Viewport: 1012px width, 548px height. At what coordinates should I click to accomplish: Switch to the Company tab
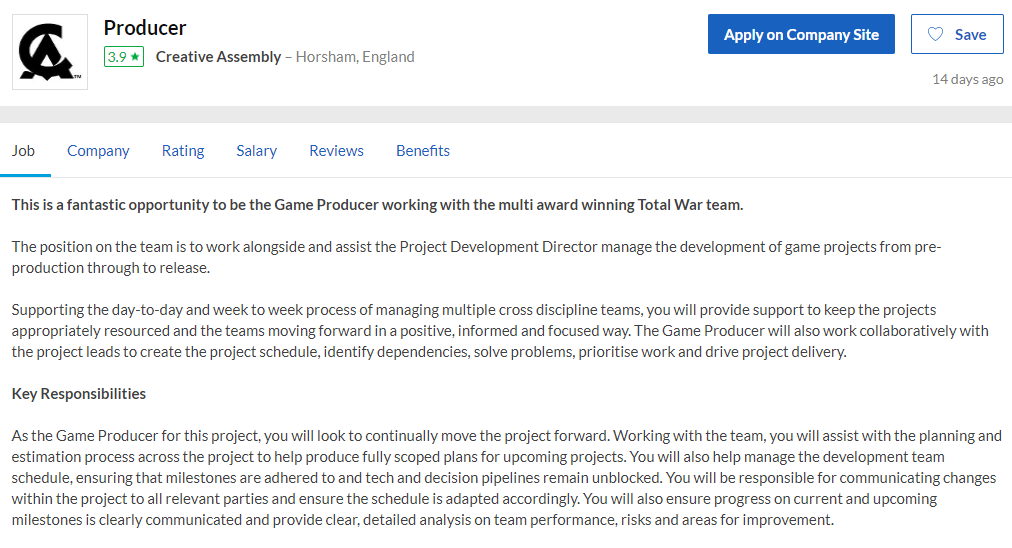98,151
